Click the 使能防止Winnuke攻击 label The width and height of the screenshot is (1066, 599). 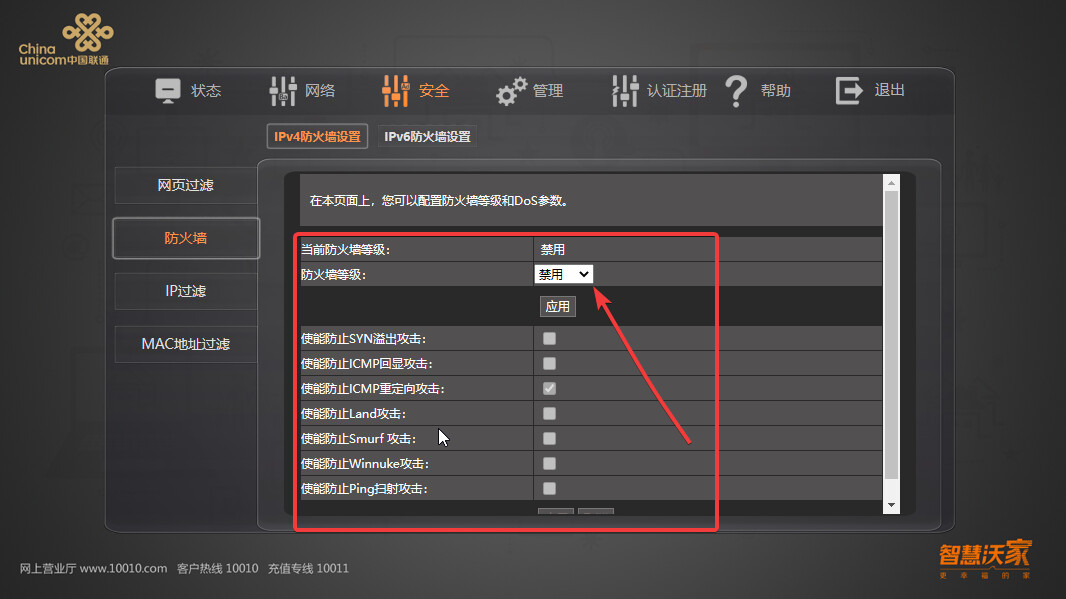[x=365, y=464]
